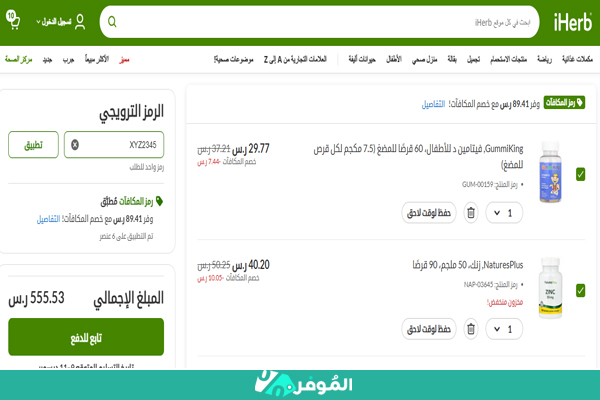600x400 pixels.
Task: Expand the تسجيل الدخول sign-in dropdown
Action: (x=54, y=22)
